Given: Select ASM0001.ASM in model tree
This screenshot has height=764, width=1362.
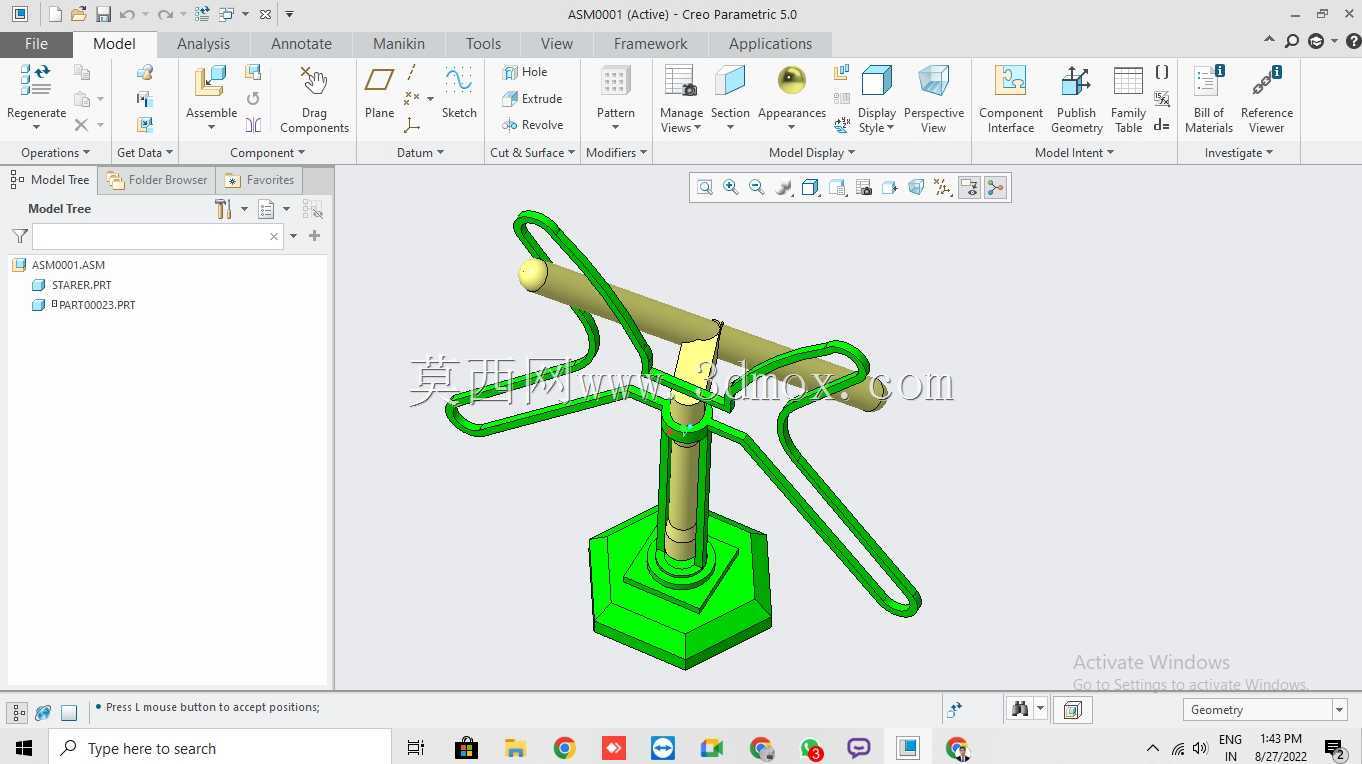Looking at the screenshot, I should pos(68,265).
